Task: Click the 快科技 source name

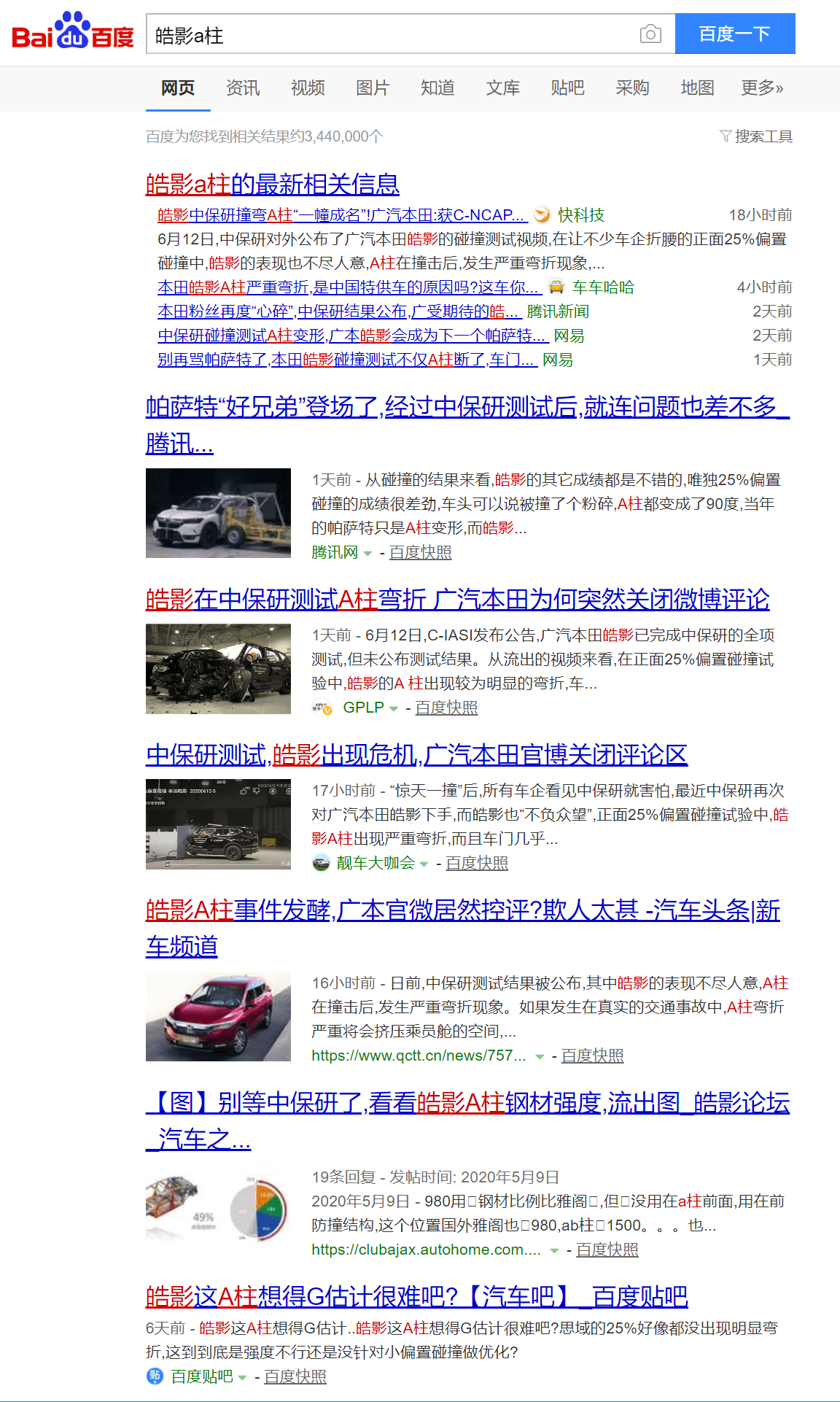Action: 581,215
